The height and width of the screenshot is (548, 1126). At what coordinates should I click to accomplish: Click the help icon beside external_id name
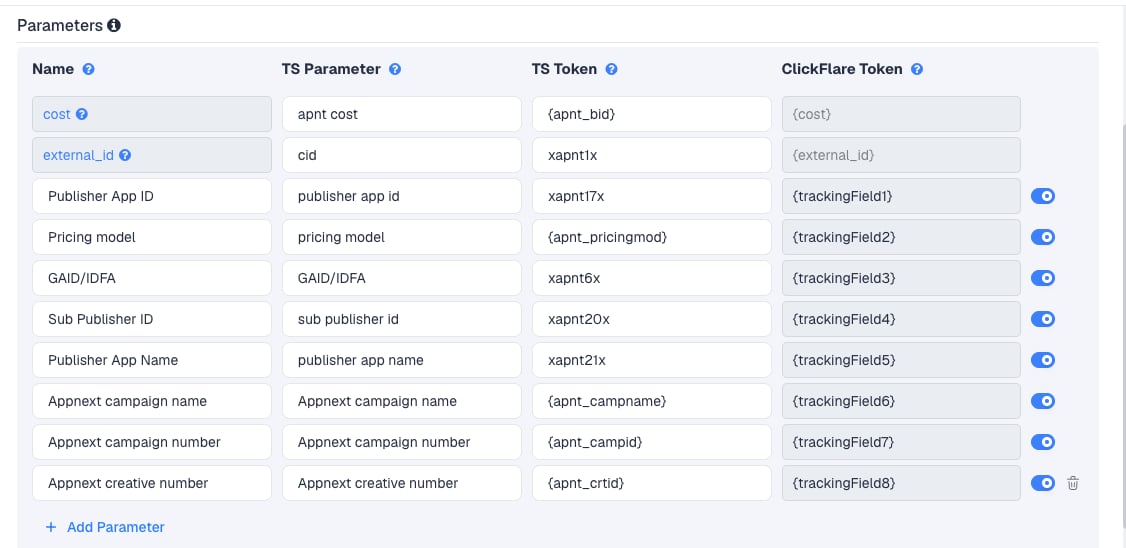click(125, 155)
